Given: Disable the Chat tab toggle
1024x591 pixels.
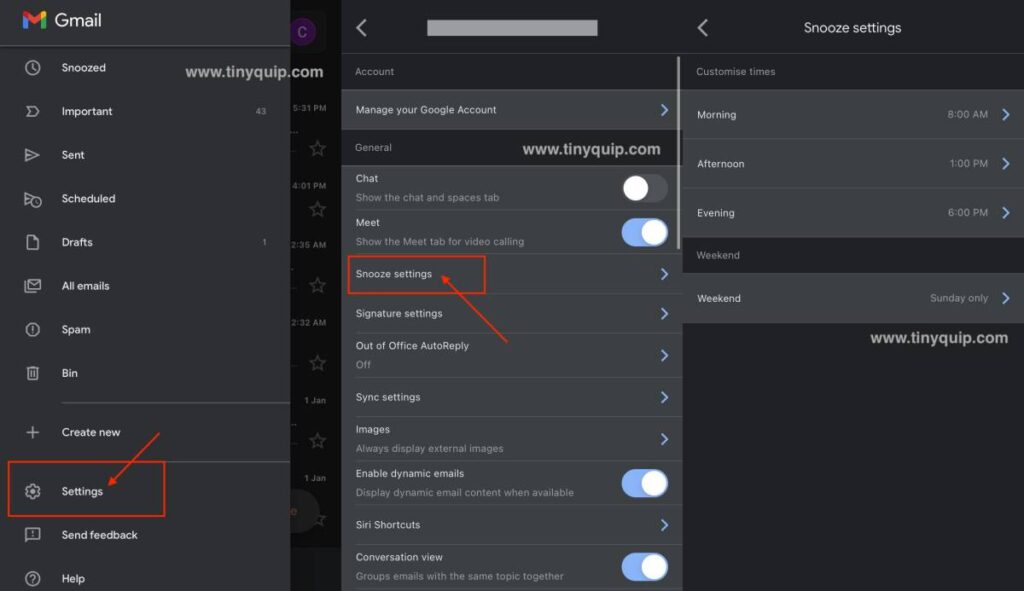Looking at the screenshot, I should (x=645, y=188).
